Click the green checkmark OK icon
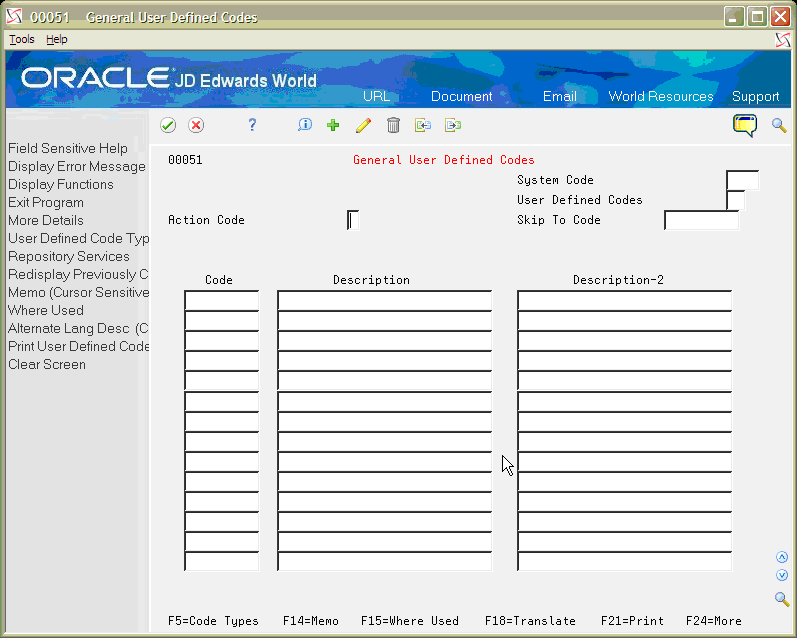797x638 pixels. [168, 125]
